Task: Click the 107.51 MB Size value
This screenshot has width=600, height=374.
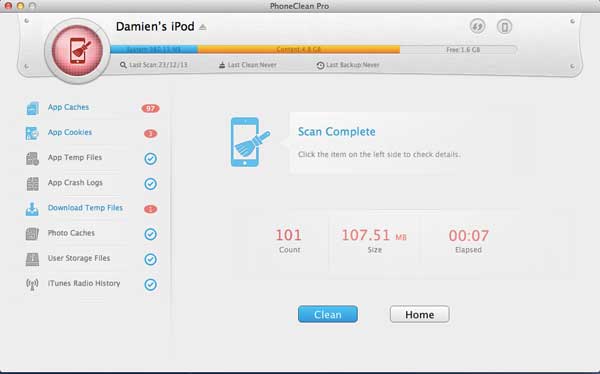Action: (374, 235)
